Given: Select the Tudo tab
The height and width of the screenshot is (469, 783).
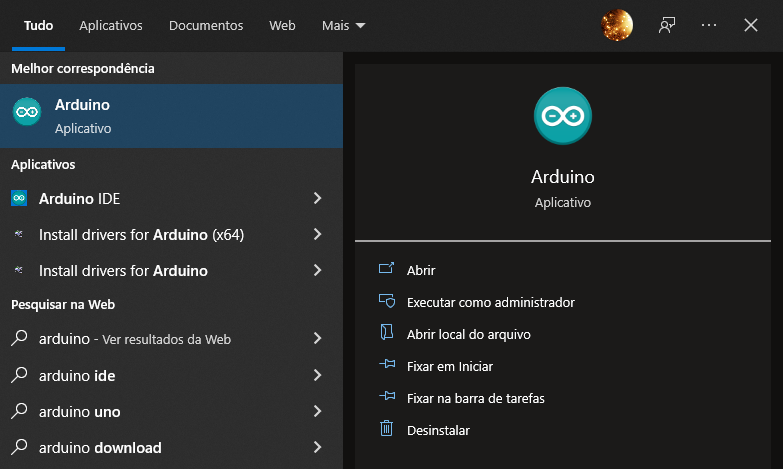Looking at the screenshot, I should click(38, 25).
